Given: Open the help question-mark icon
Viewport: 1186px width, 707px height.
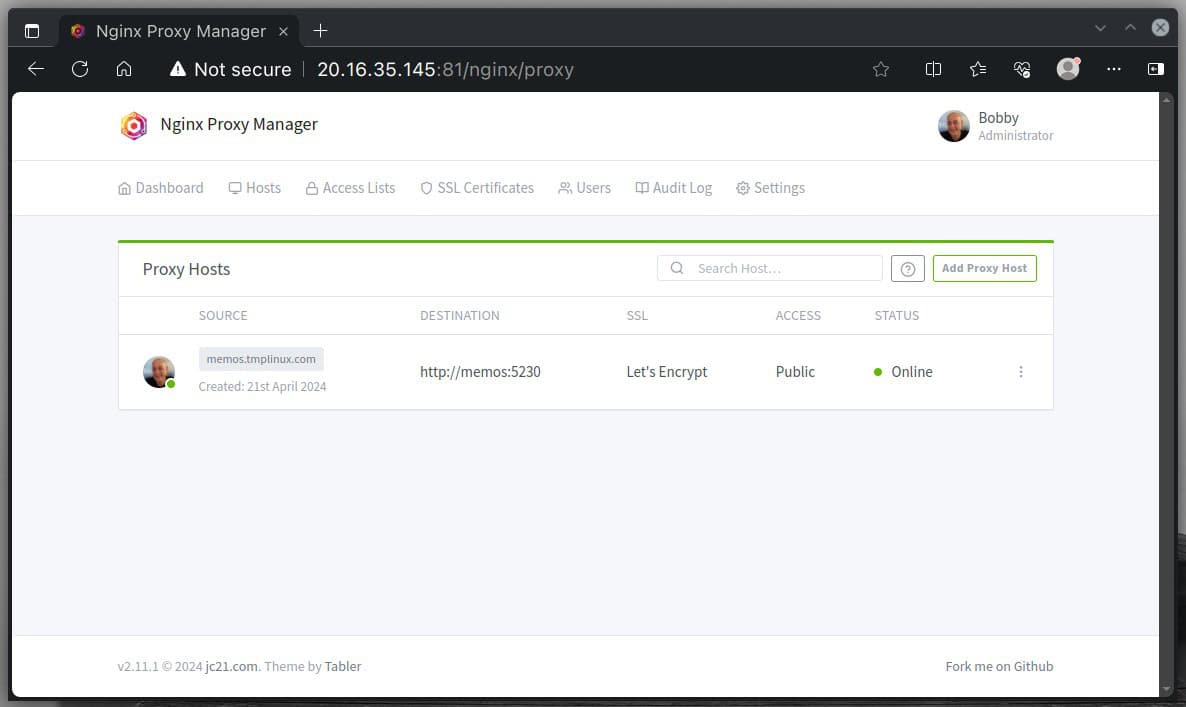Looking at the screenshot, I should (907, 268).
